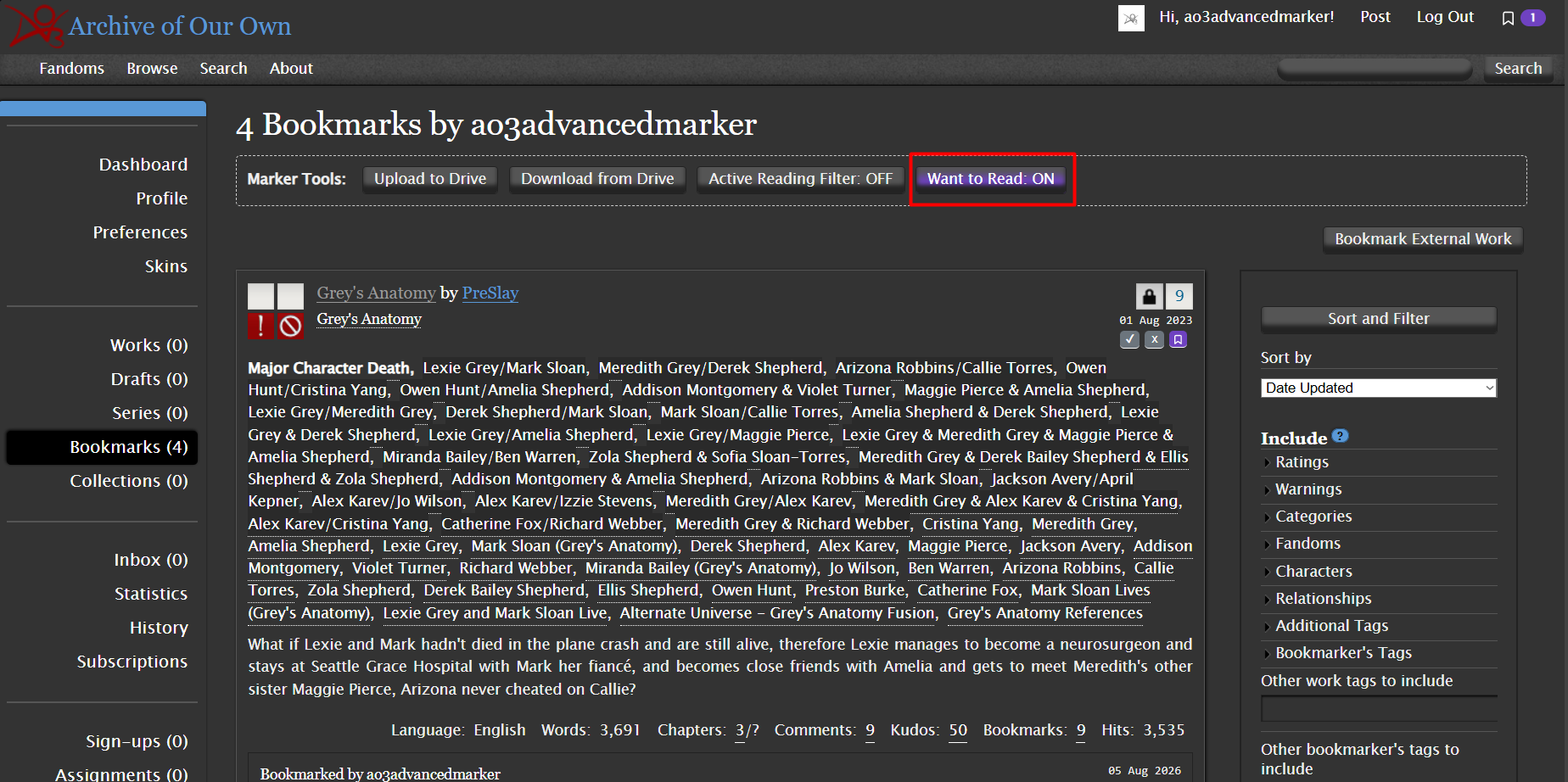Open the user avatar icon beside the greeting
Screen dimensions: 1568x782
click(1131, 18)
